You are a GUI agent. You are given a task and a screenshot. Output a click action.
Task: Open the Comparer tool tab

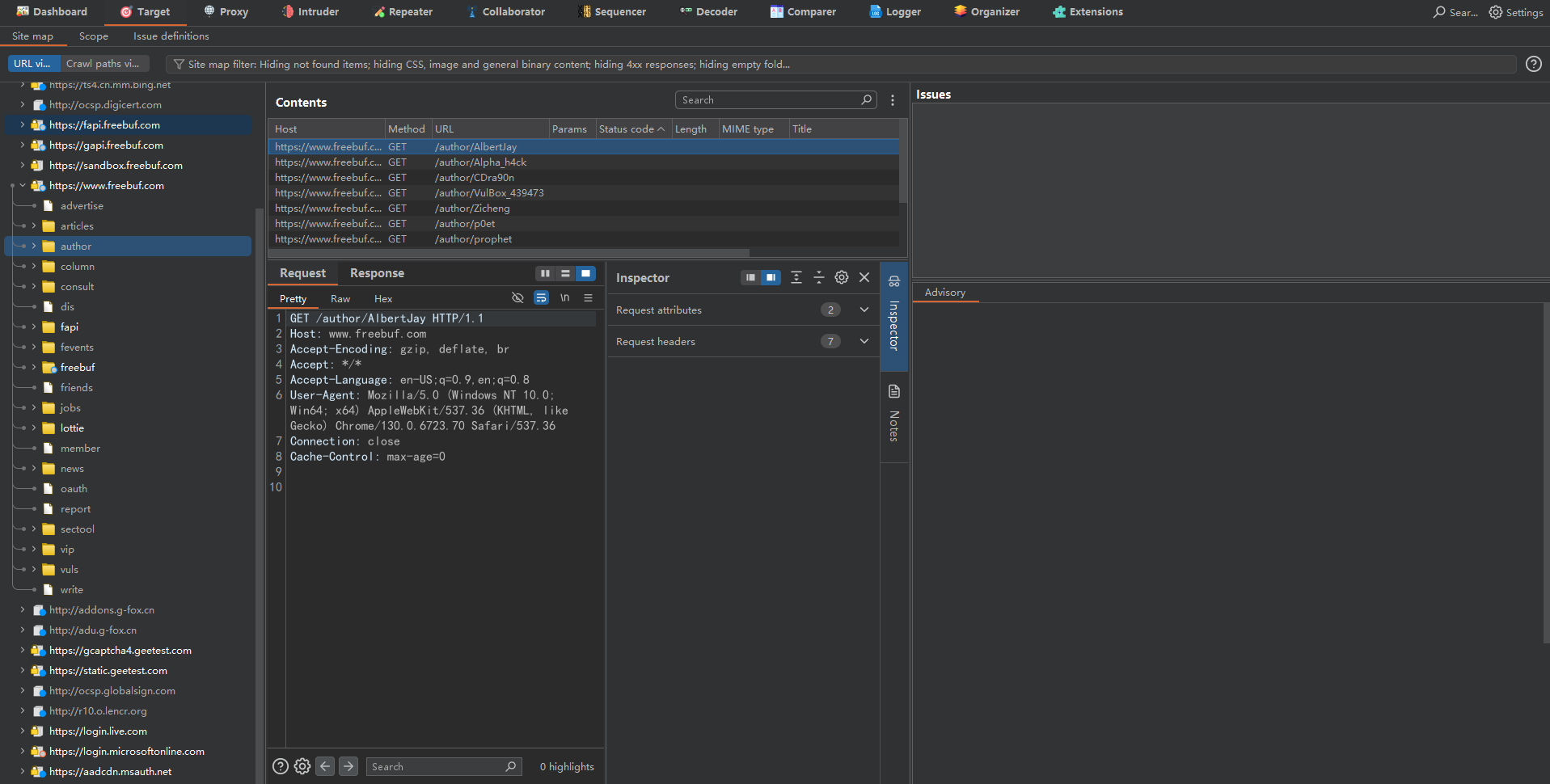click(803, 12)
